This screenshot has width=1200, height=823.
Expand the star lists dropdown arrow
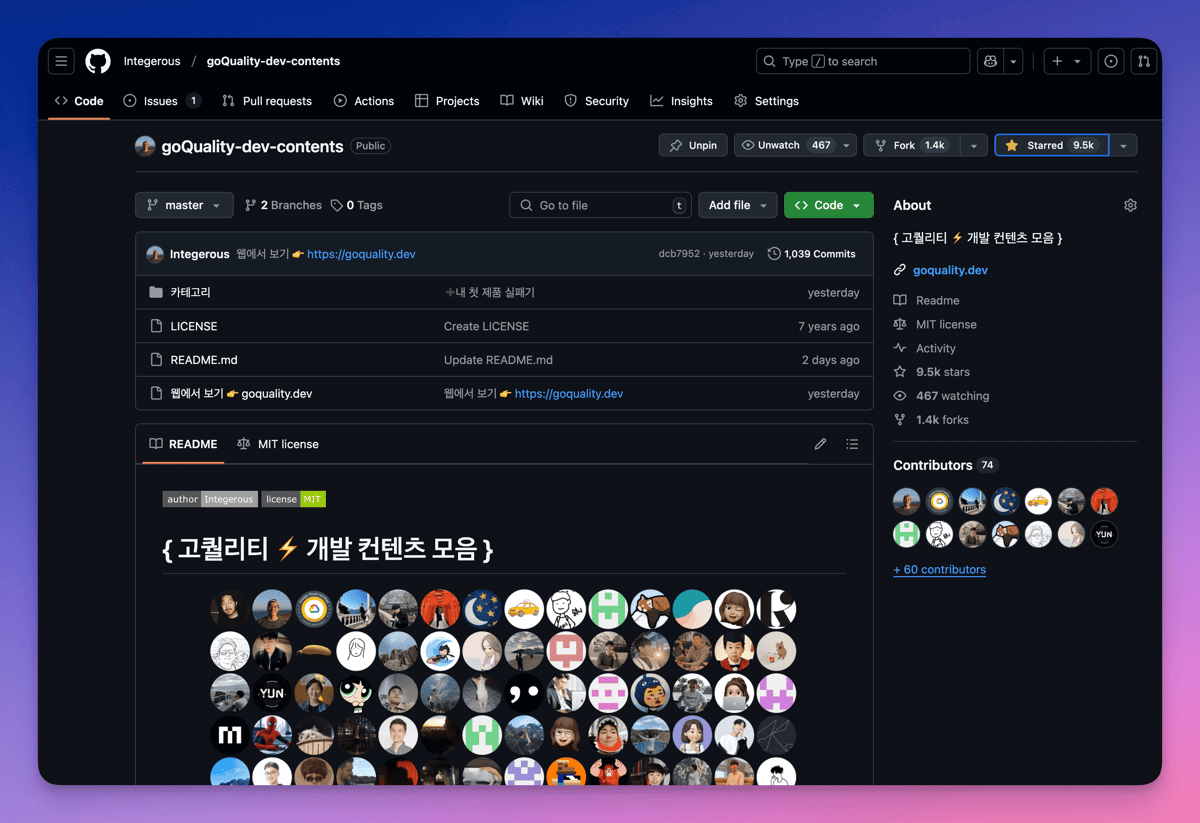coord(1123,146)
